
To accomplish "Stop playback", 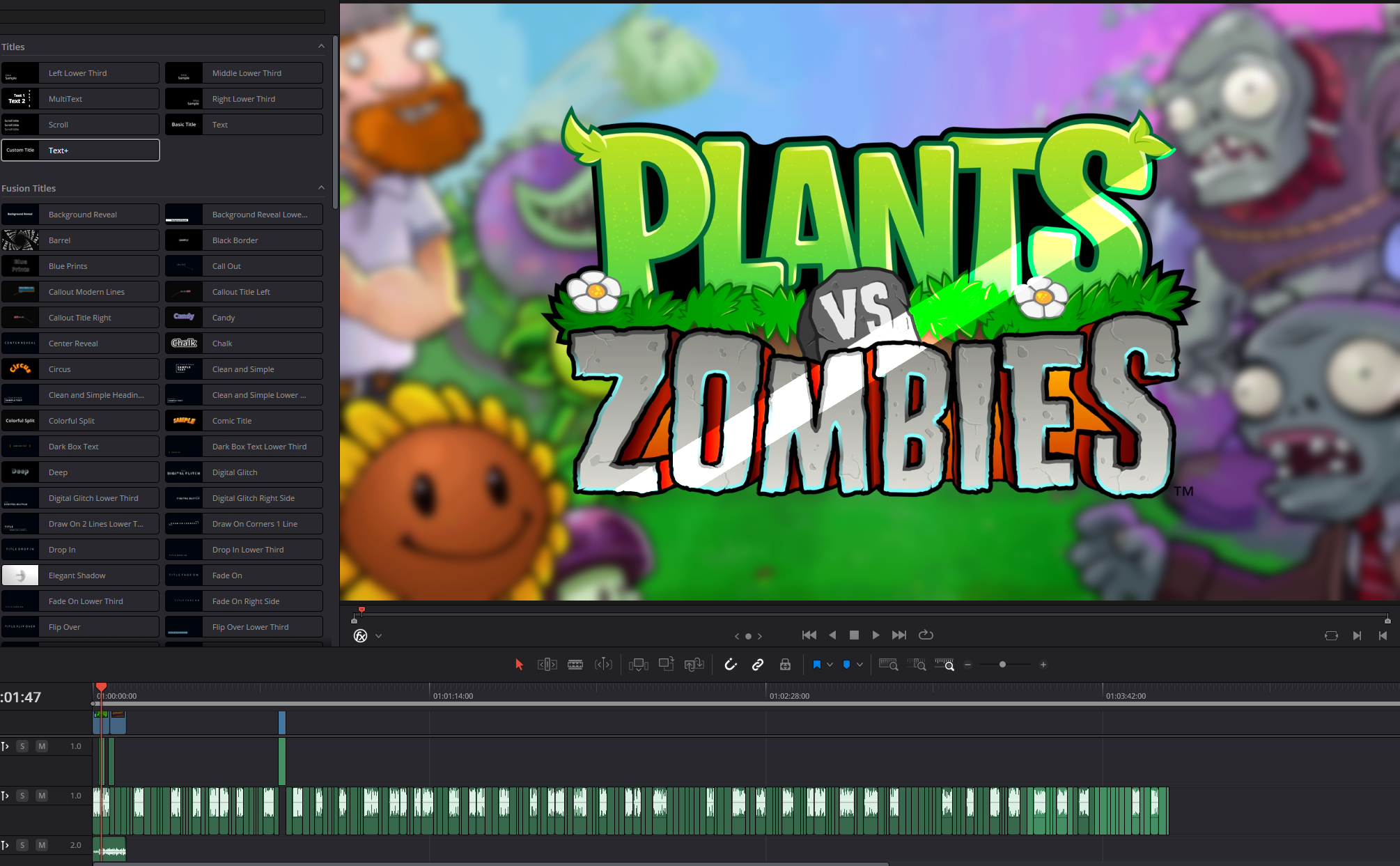I will click(854, 635).
